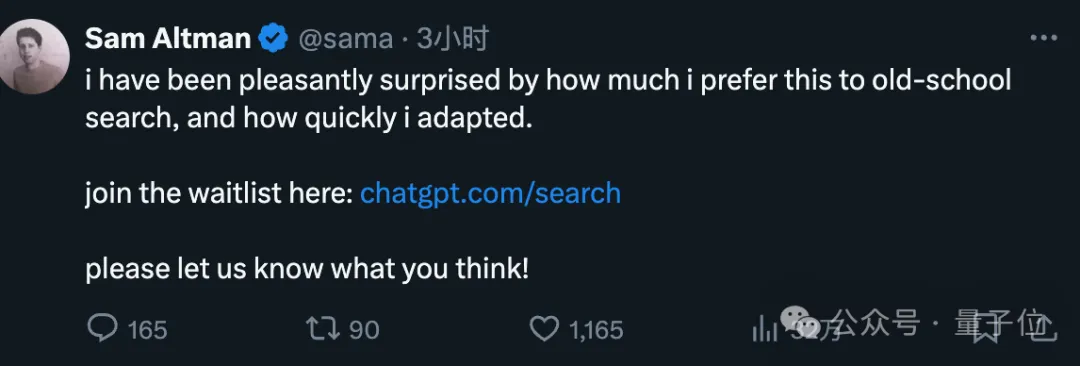This screenshot has width=1080, height=366.
Task: Bookmark the tweet with the bookmark icon
Action: pos(987,329)
